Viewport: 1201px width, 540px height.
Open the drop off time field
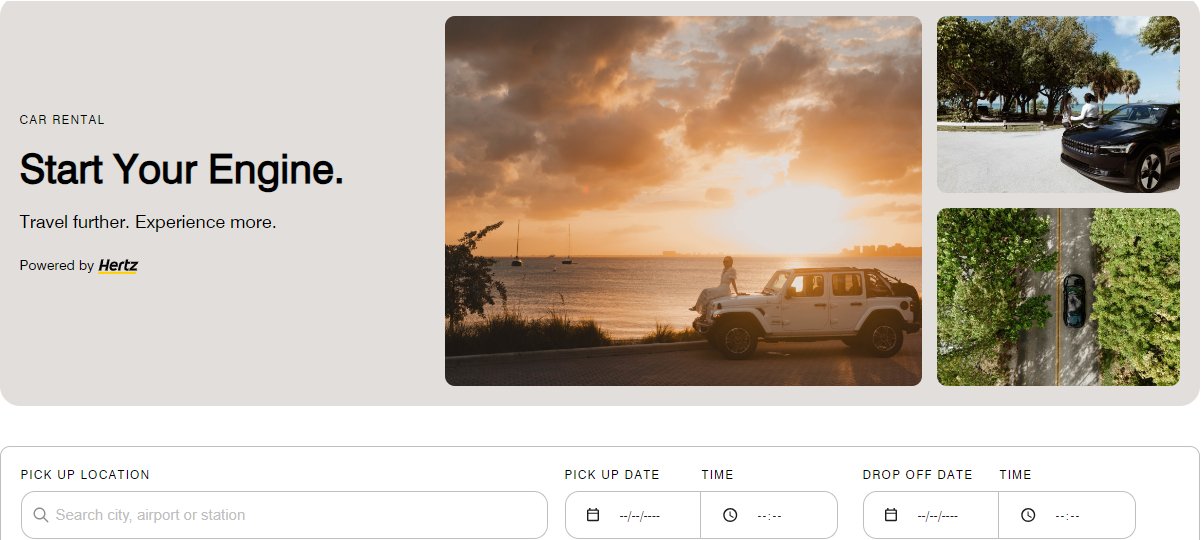coord(1067,515)
